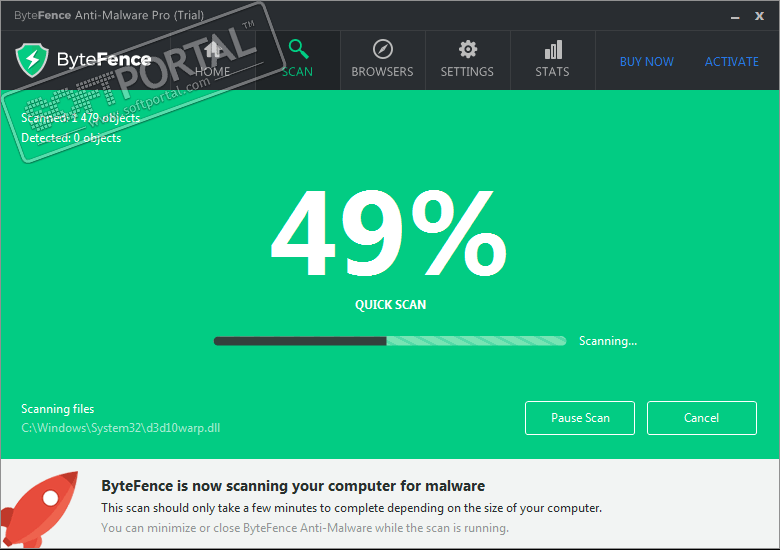Click the BUY NOW link
This screenshot has width=780, height=550.
point(647,62)
